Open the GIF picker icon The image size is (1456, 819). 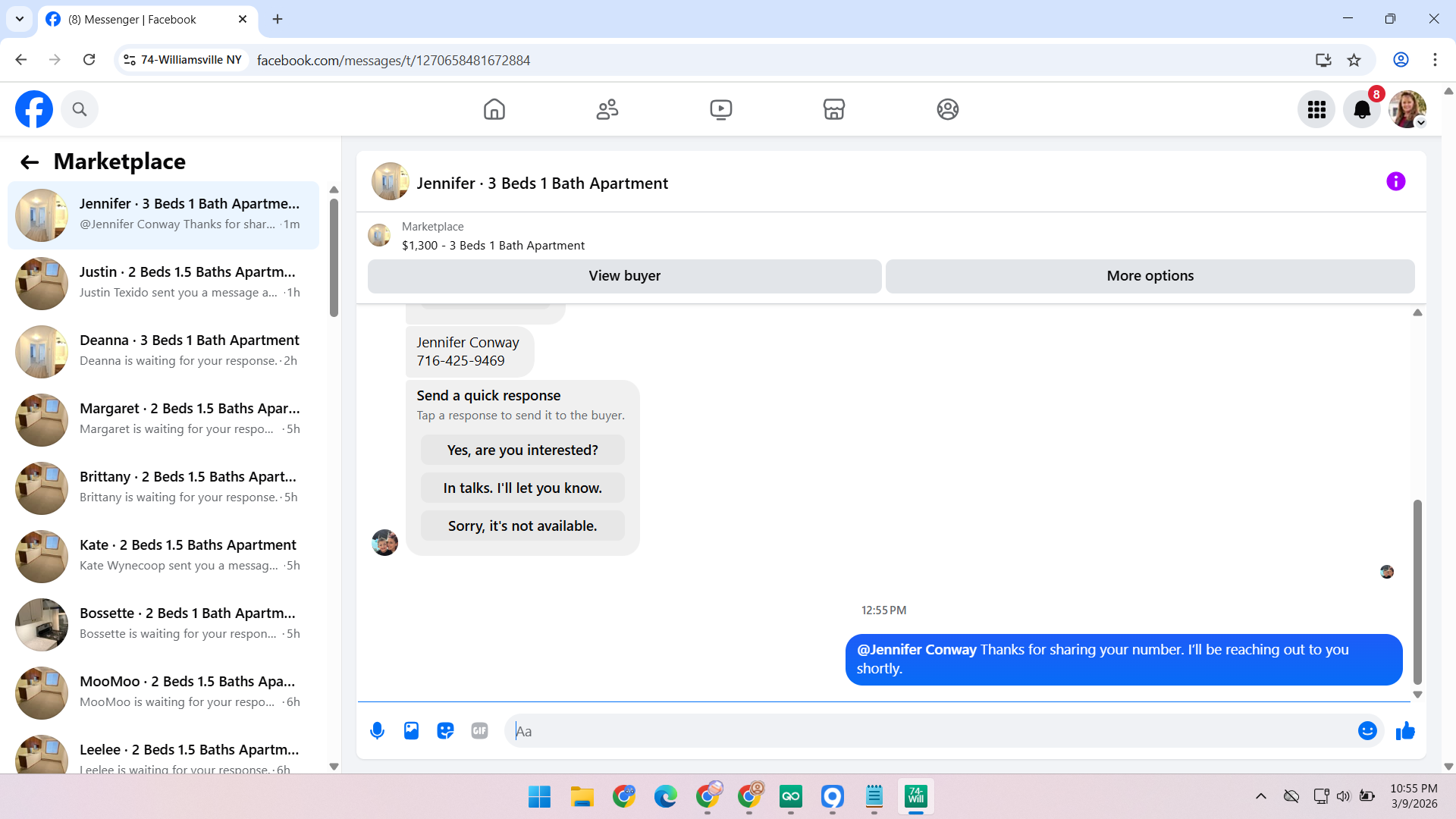click(x=479, y=730)
